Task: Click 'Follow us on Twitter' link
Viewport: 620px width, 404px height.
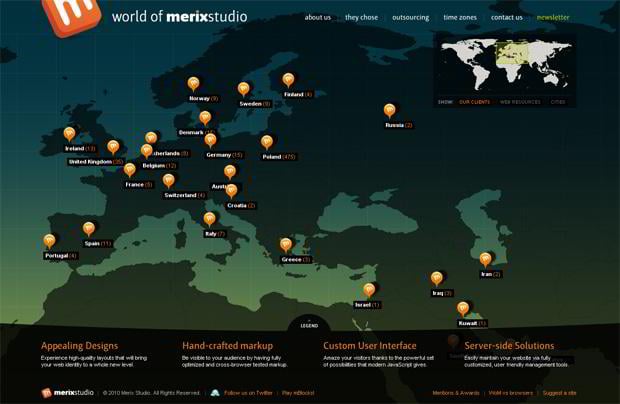Action: pos(248,393)
